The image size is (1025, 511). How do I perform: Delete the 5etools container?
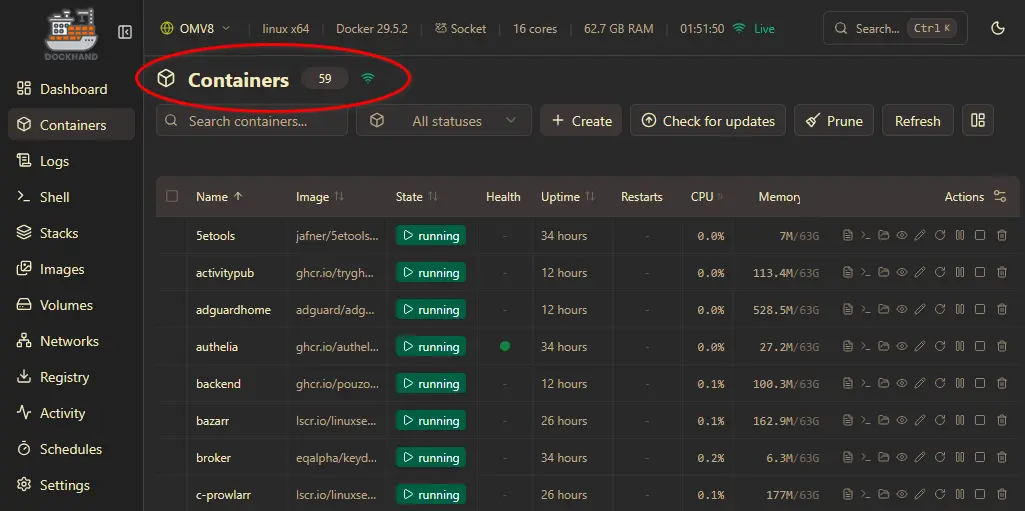tap(1001, 235)
